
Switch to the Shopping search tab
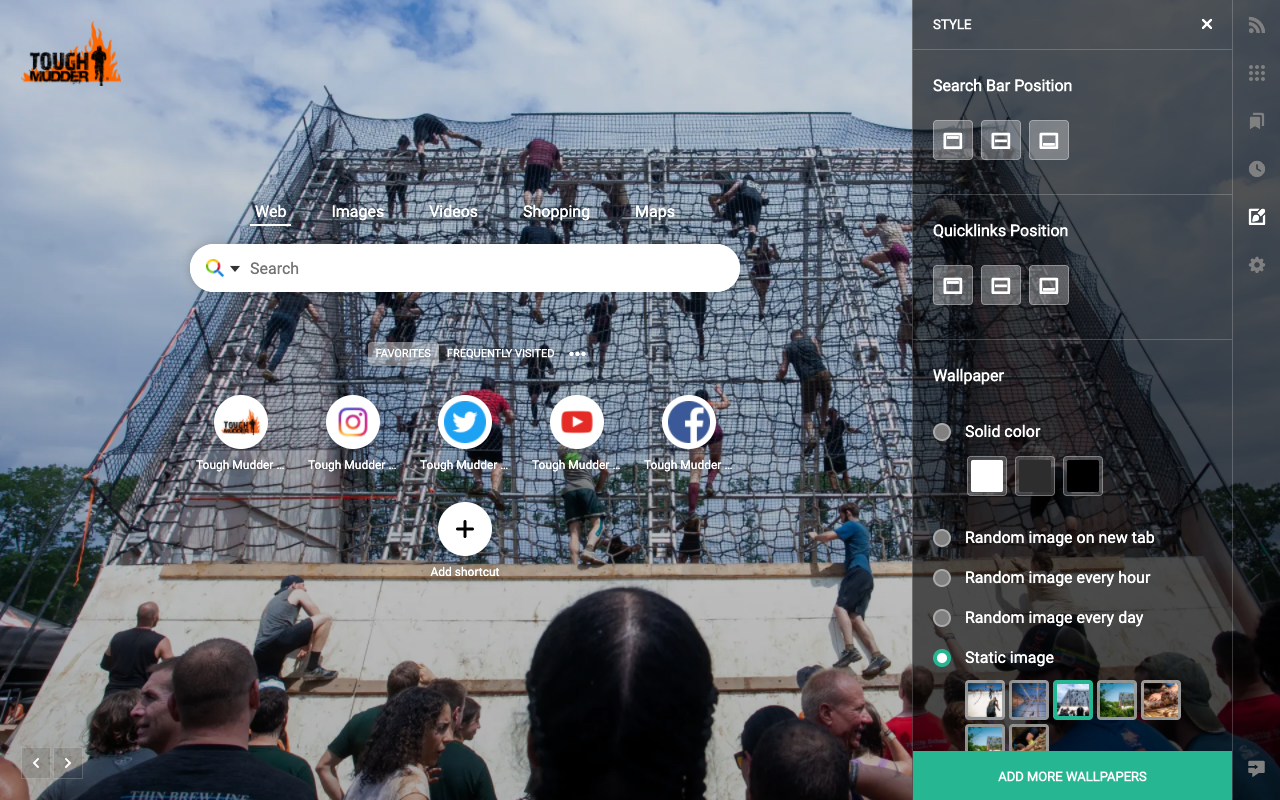tap(556, 212)
